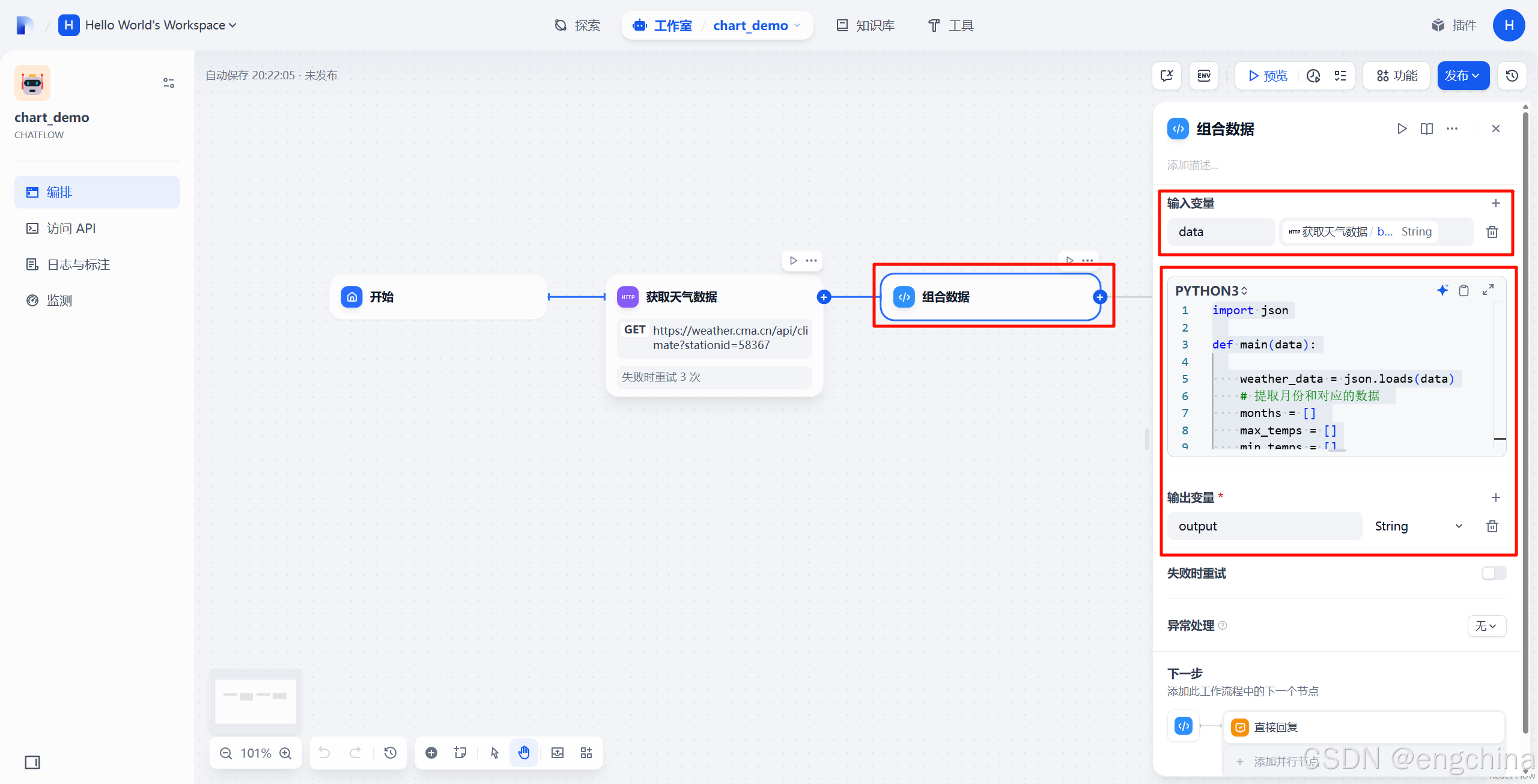1538x784 pixels.
Task: Toggle the bottom-left sidebar collapse button
Action: (32, 762)
